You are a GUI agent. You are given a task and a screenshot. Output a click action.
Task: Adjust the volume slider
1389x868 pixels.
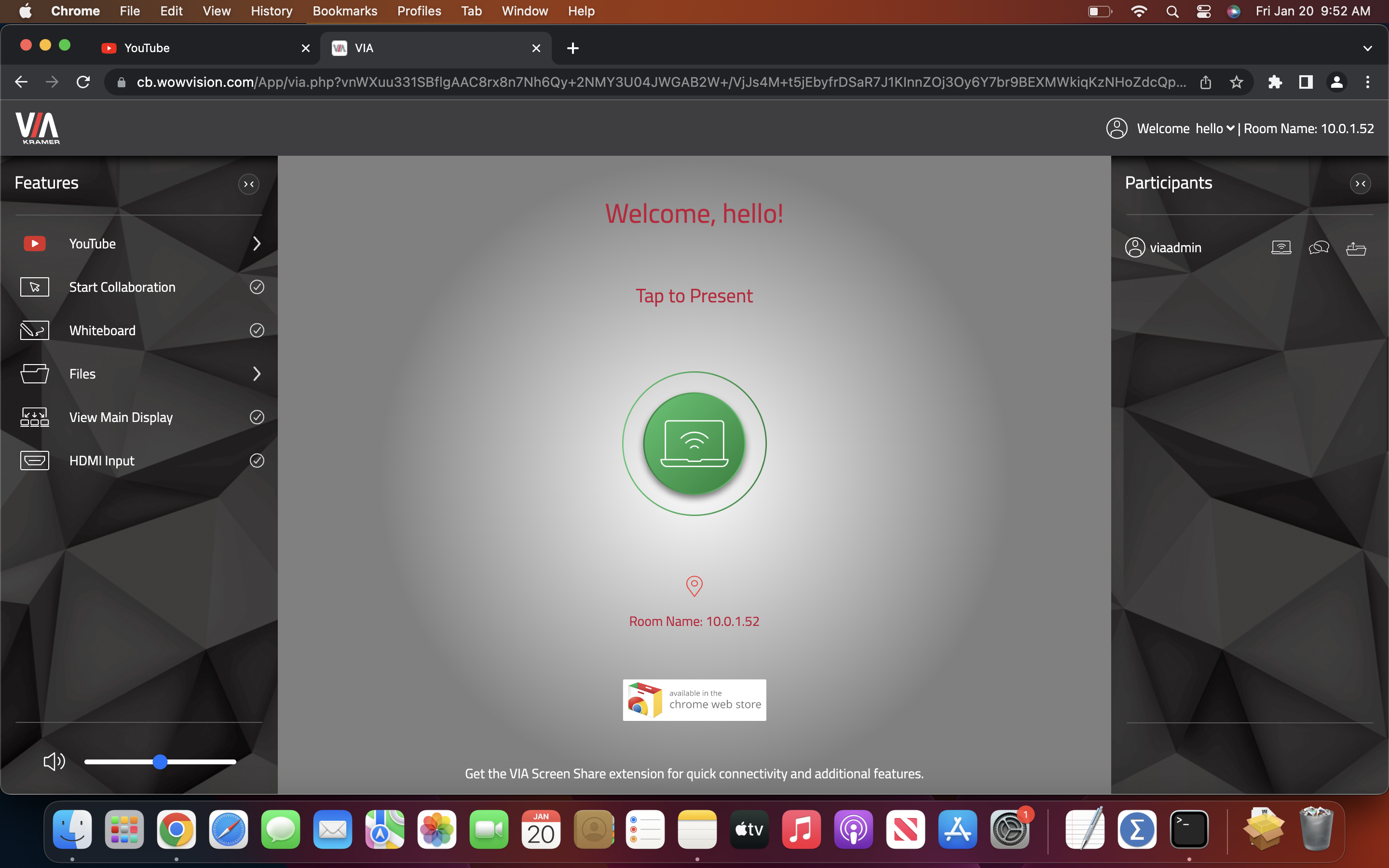160,762
